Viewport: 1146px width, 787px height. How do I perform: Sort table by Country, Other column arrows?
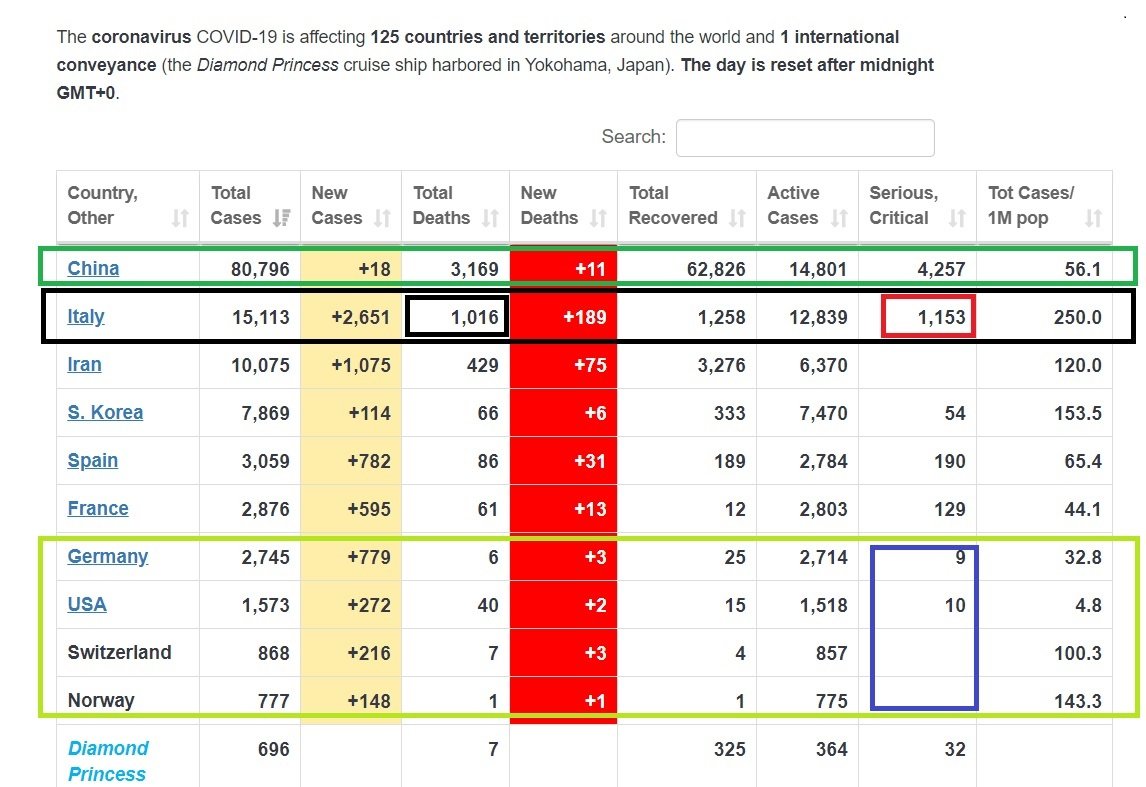[x=180, y=218]
